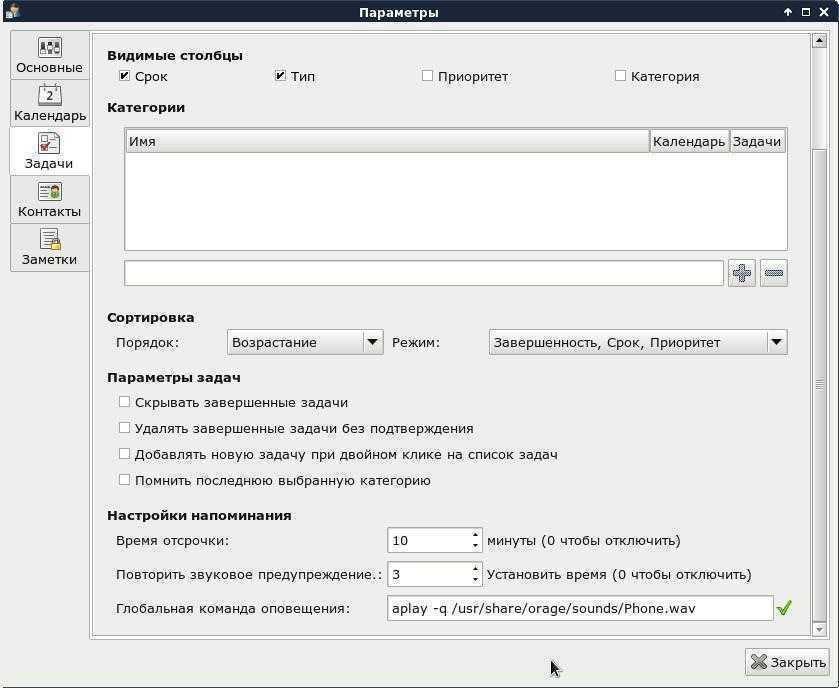Image resolution: width=839 pixels, height=688 pixels.
Task: Close the Параметры window with X
Action: (x=824, y=12)
